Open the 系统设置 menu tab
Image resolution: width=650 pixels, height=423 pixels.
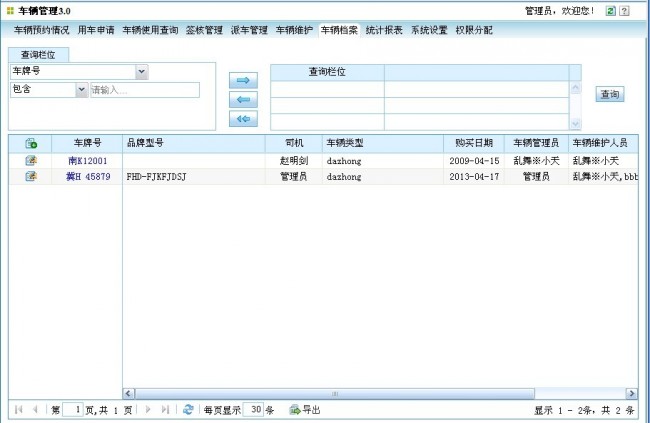tap(429, 30)
